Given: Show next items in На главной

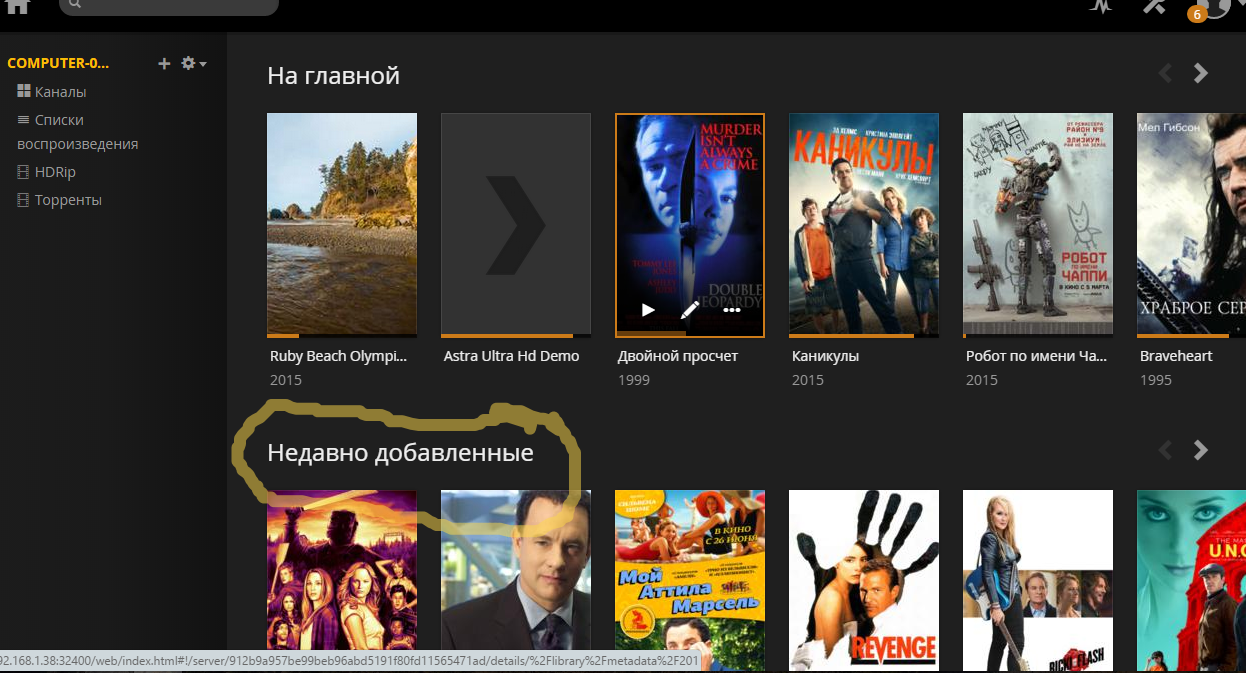Looking at the screenshot, I should click(1201, 73).
